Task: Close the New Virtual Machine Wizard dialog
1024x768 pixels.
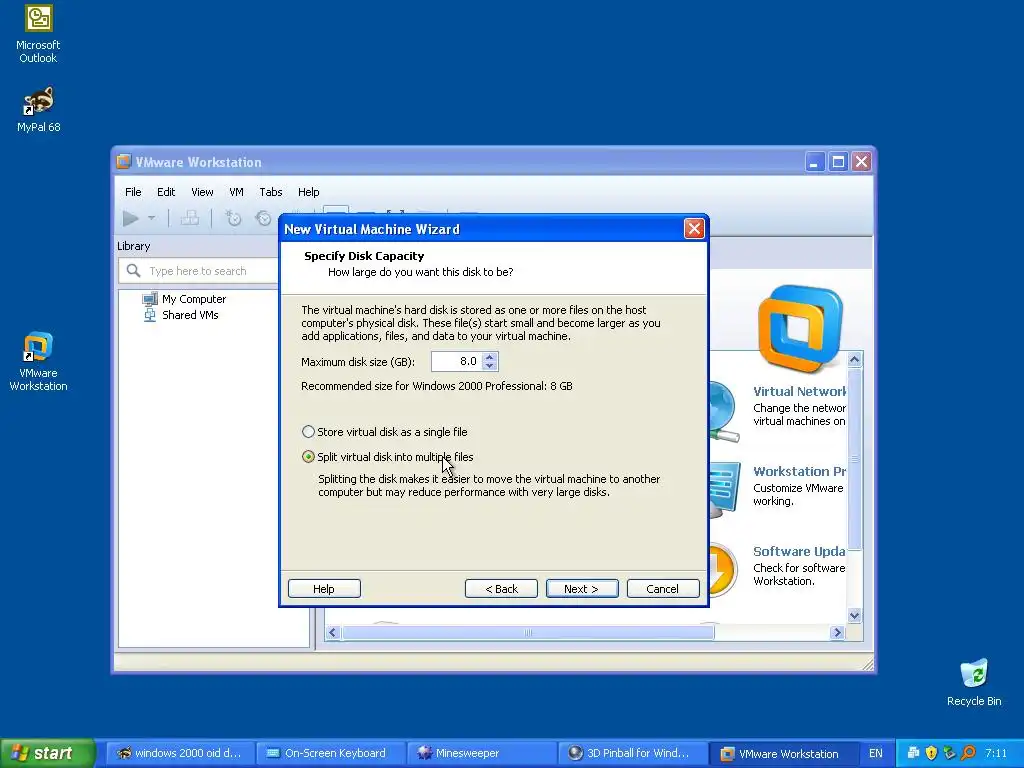Action: [x=694, y=229]
